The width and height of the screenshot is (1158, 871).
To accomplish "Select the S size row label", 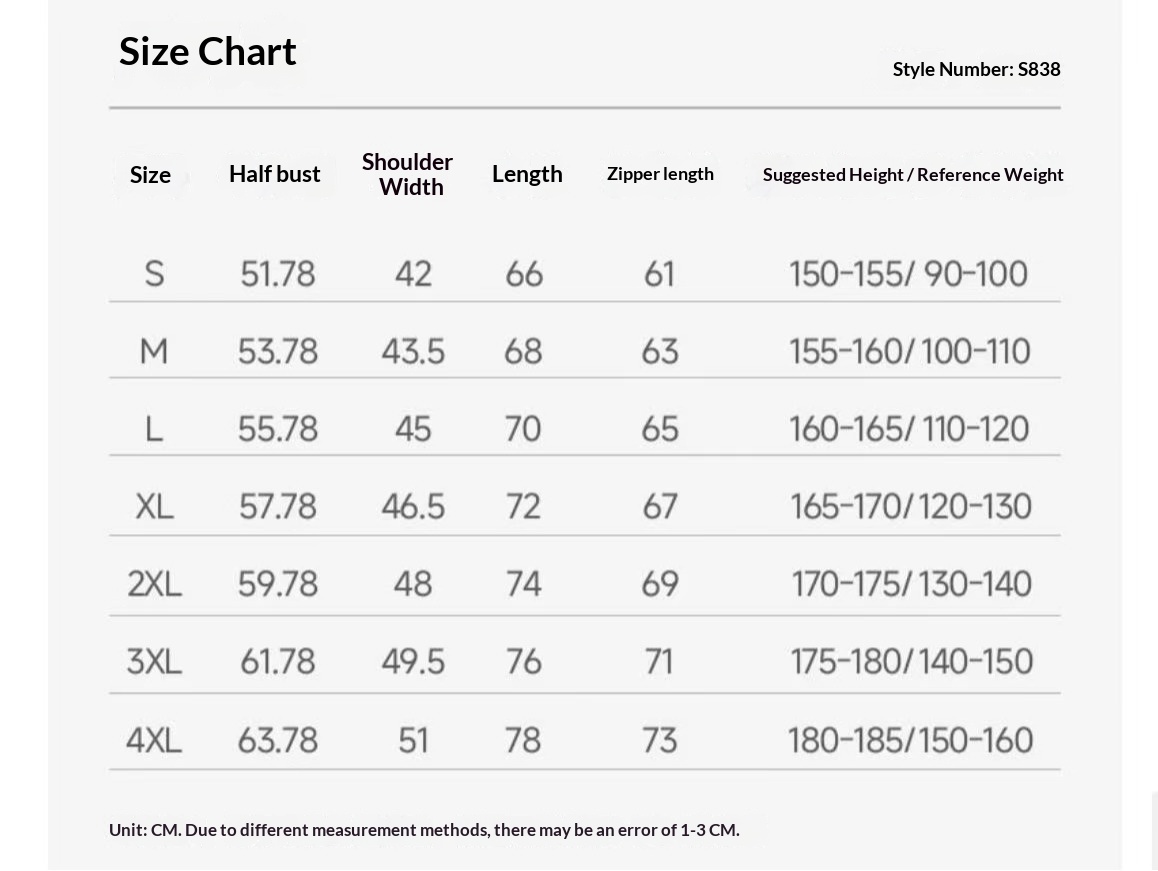I will point(154,273).
